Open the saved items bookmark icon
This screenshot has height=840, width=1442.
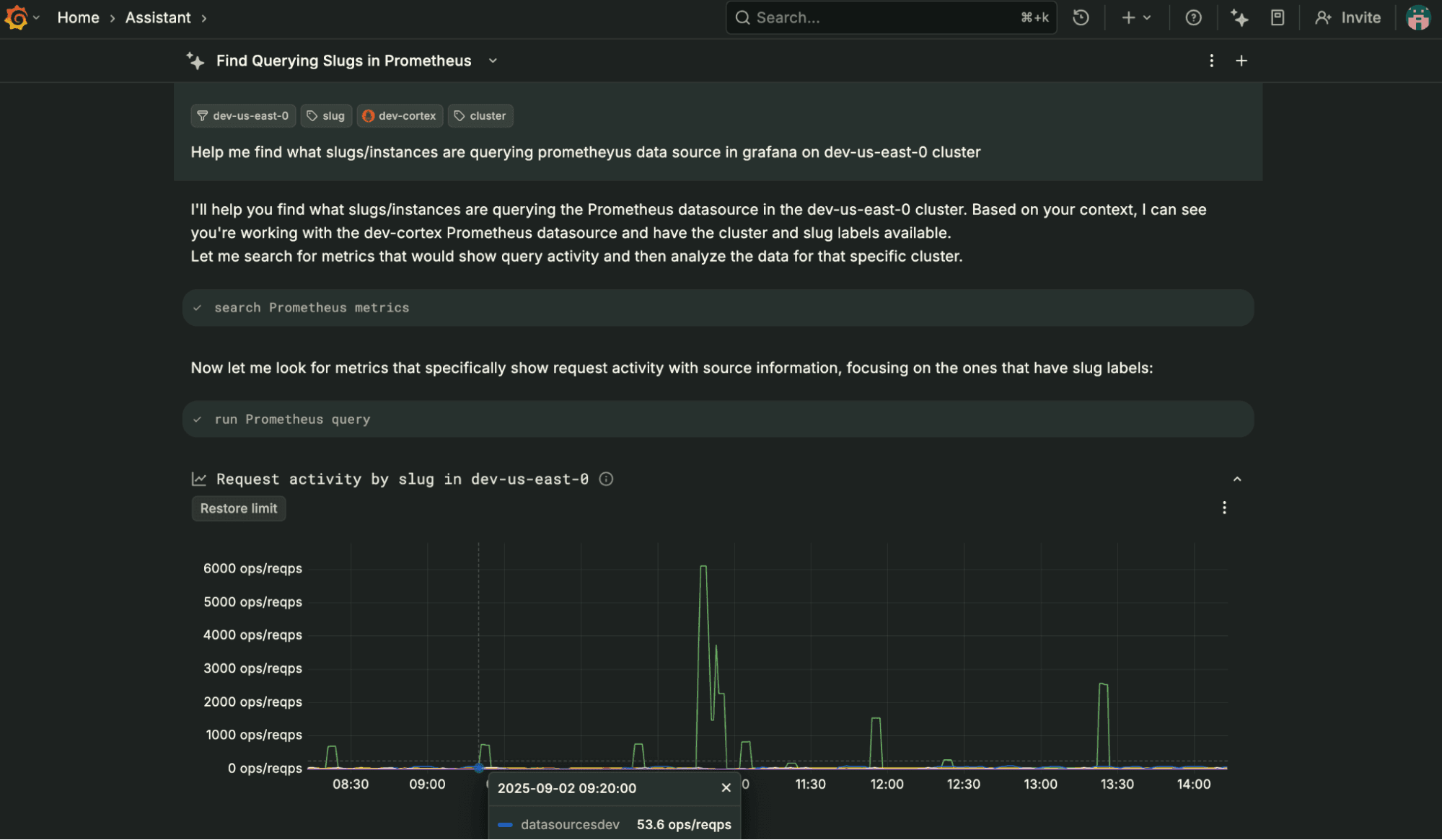click(1277, 17)
